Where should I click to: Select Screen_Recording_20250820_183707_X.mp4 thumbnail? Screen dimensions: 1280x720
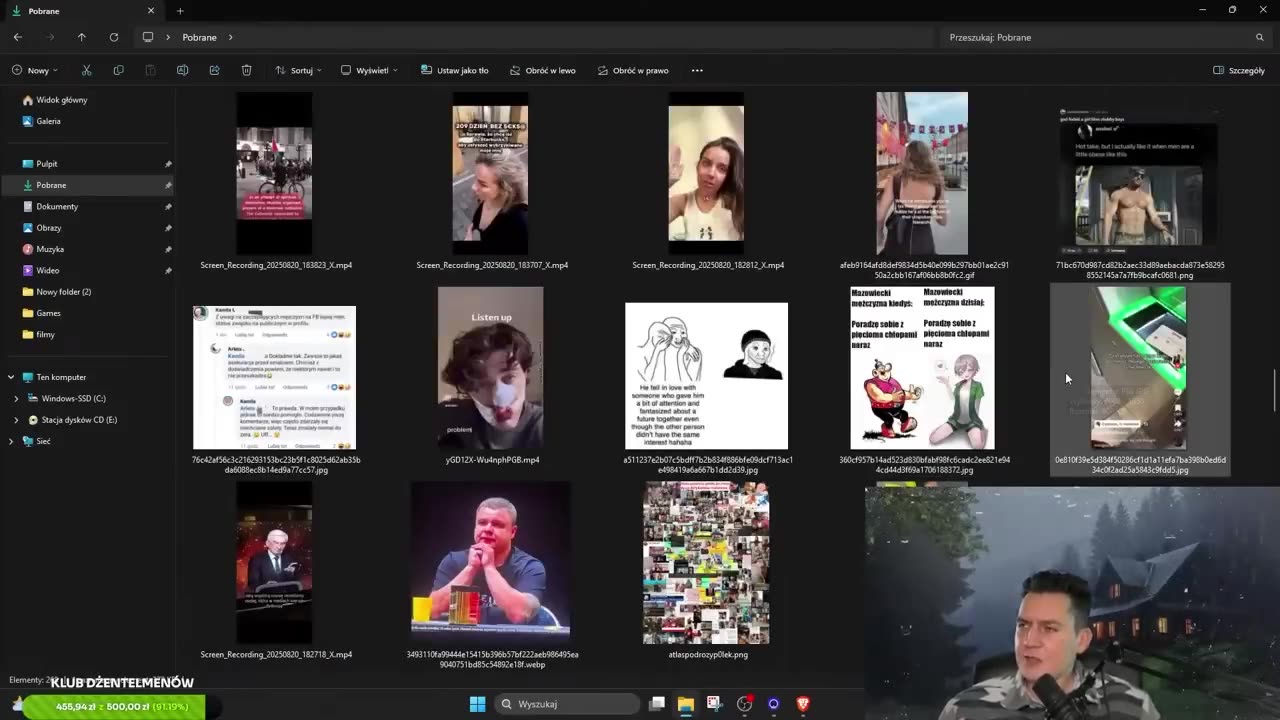[490, 173]
